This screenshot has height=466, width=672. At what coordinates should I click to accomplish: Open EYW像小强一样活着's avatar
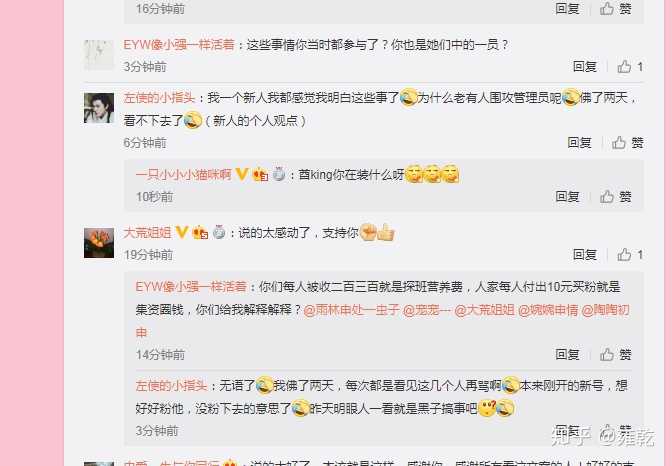tap(99, 54)
